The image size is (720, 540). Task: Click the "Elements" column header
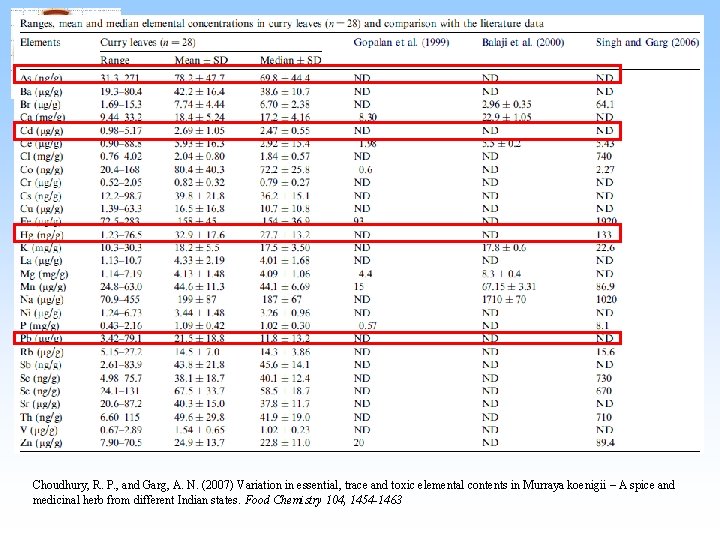click(40, 42)
